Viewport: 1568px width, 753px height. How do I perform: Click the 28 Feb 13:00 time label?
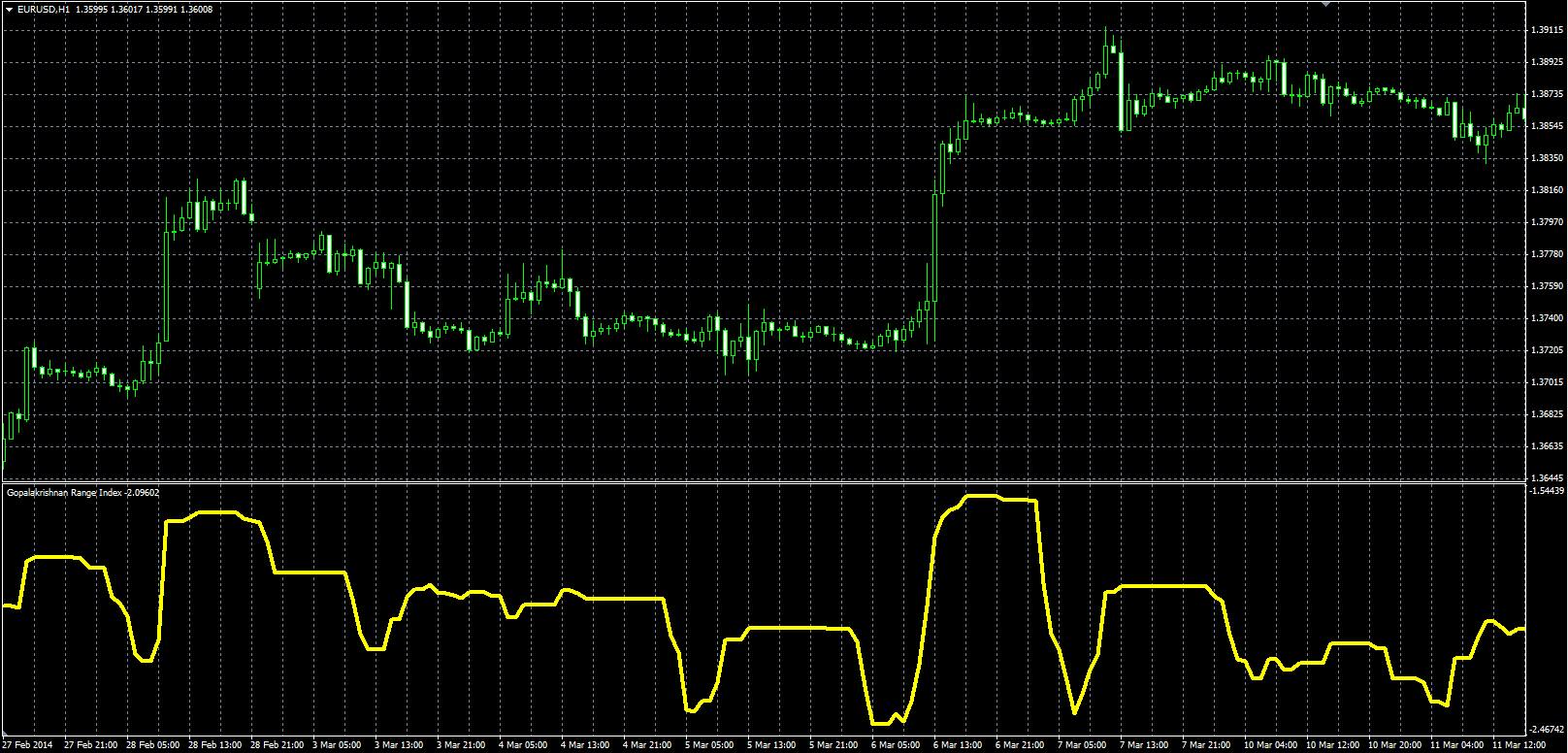click(215, 745)
